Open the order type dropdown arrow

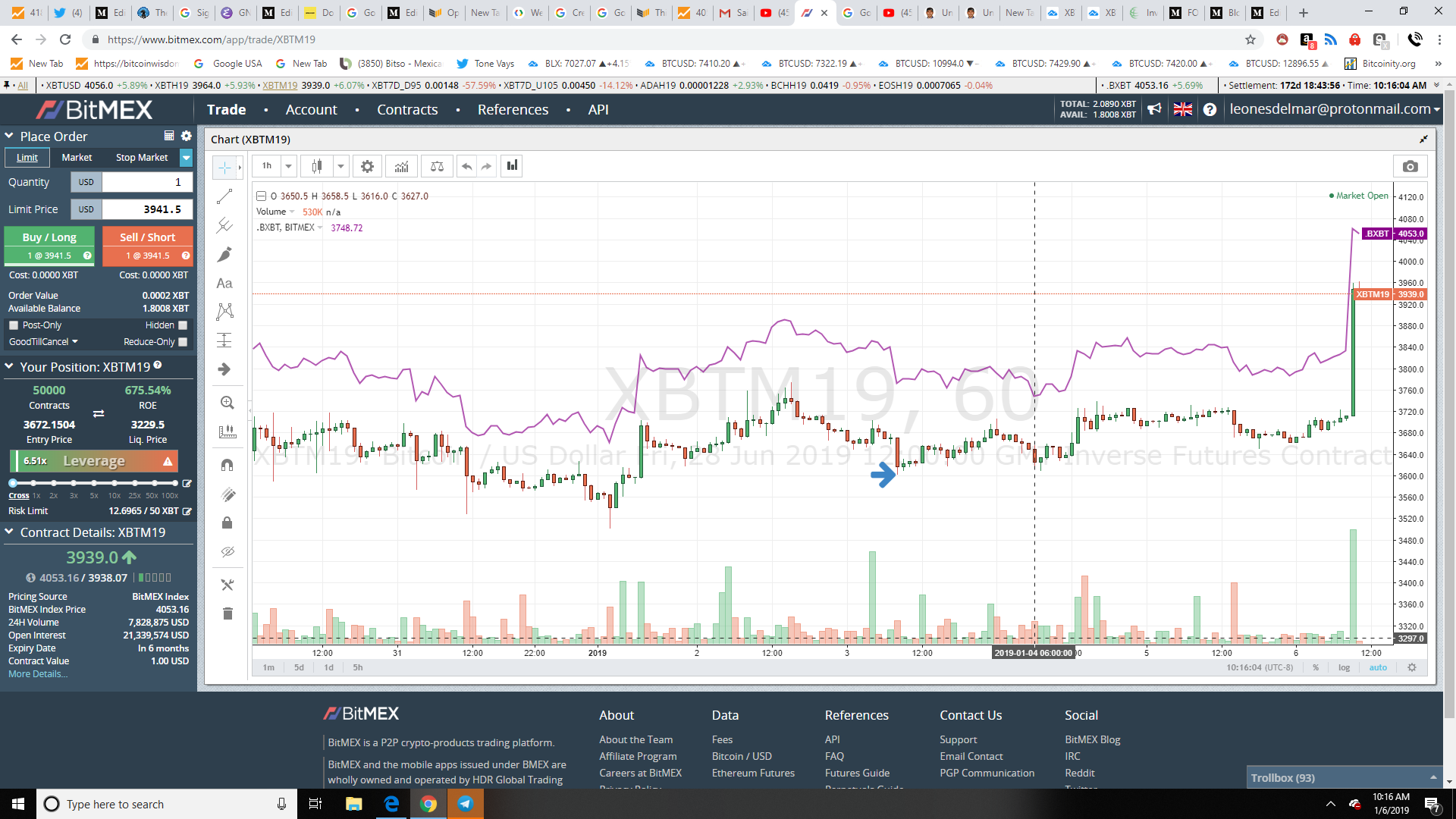186,157
